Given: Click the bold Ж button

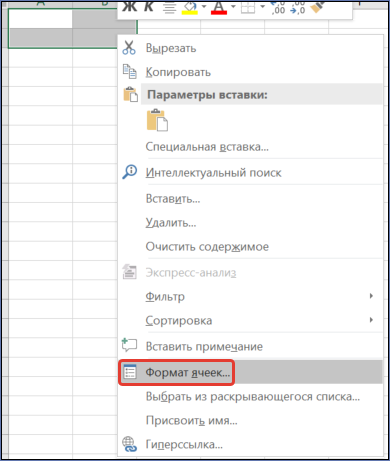Looking at the screenshot, I should point(129,7).
